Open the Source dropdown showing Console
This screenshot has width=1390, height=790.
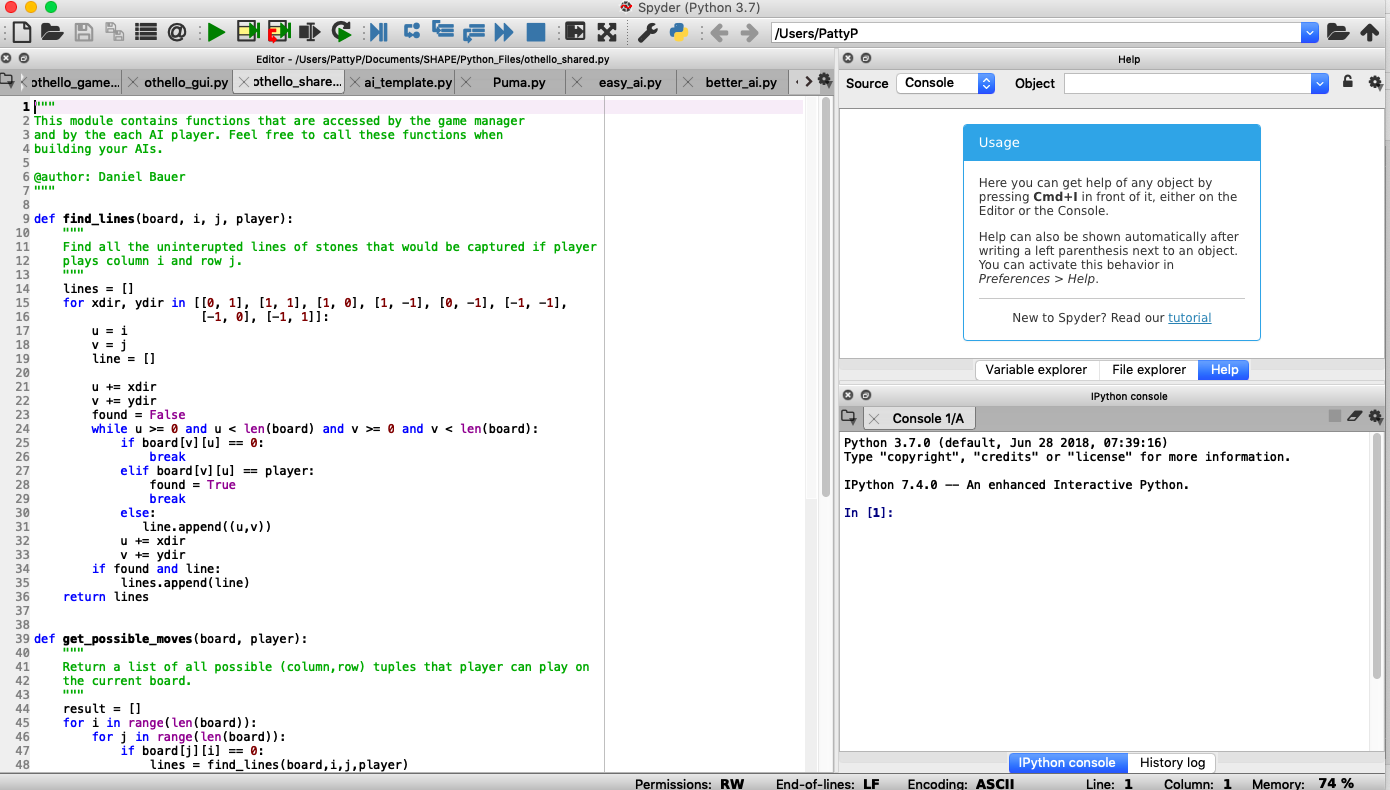tap(945, 83)
